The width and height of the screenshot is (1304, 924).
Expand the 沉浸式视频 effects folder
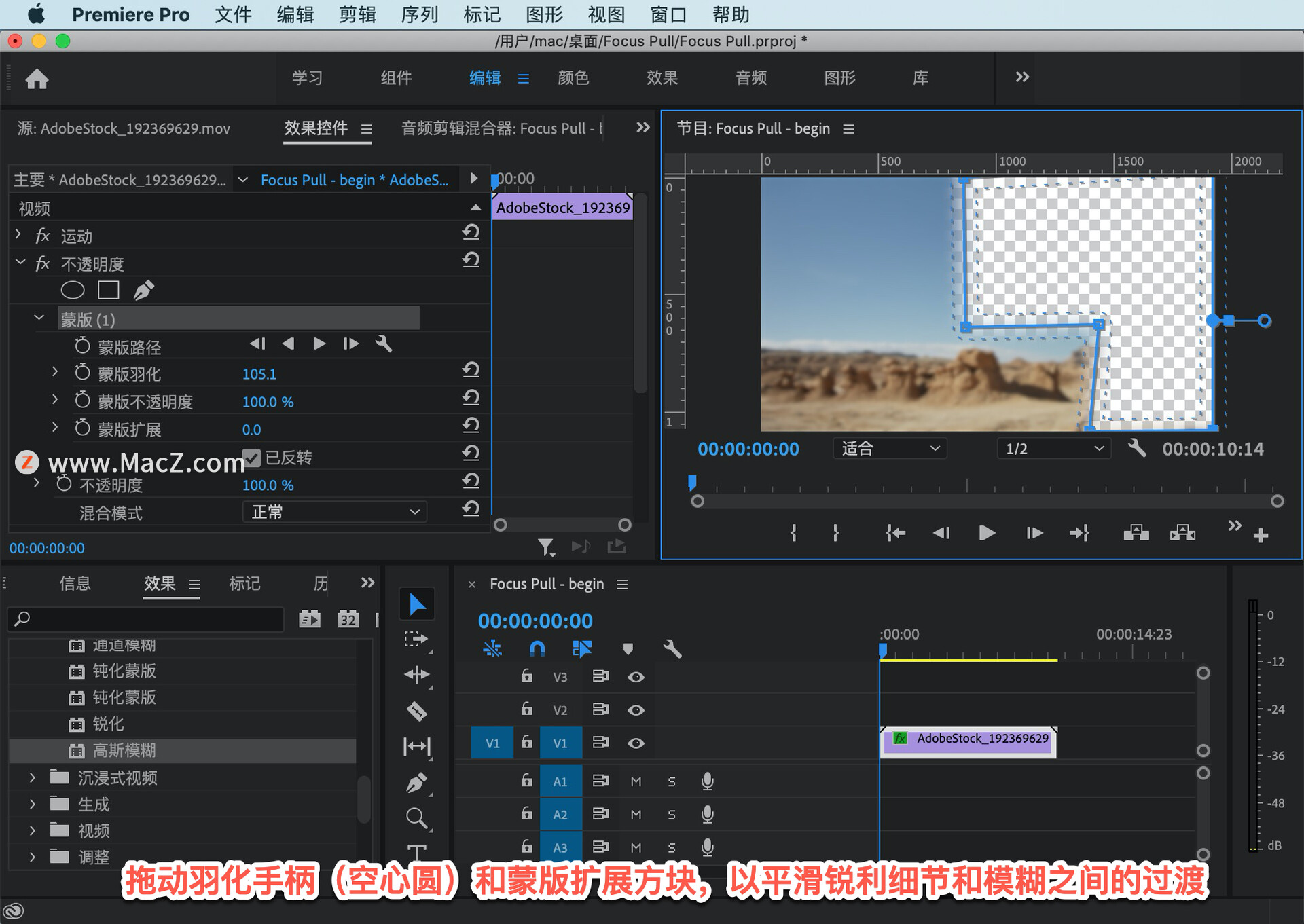[x=32, y=778]
